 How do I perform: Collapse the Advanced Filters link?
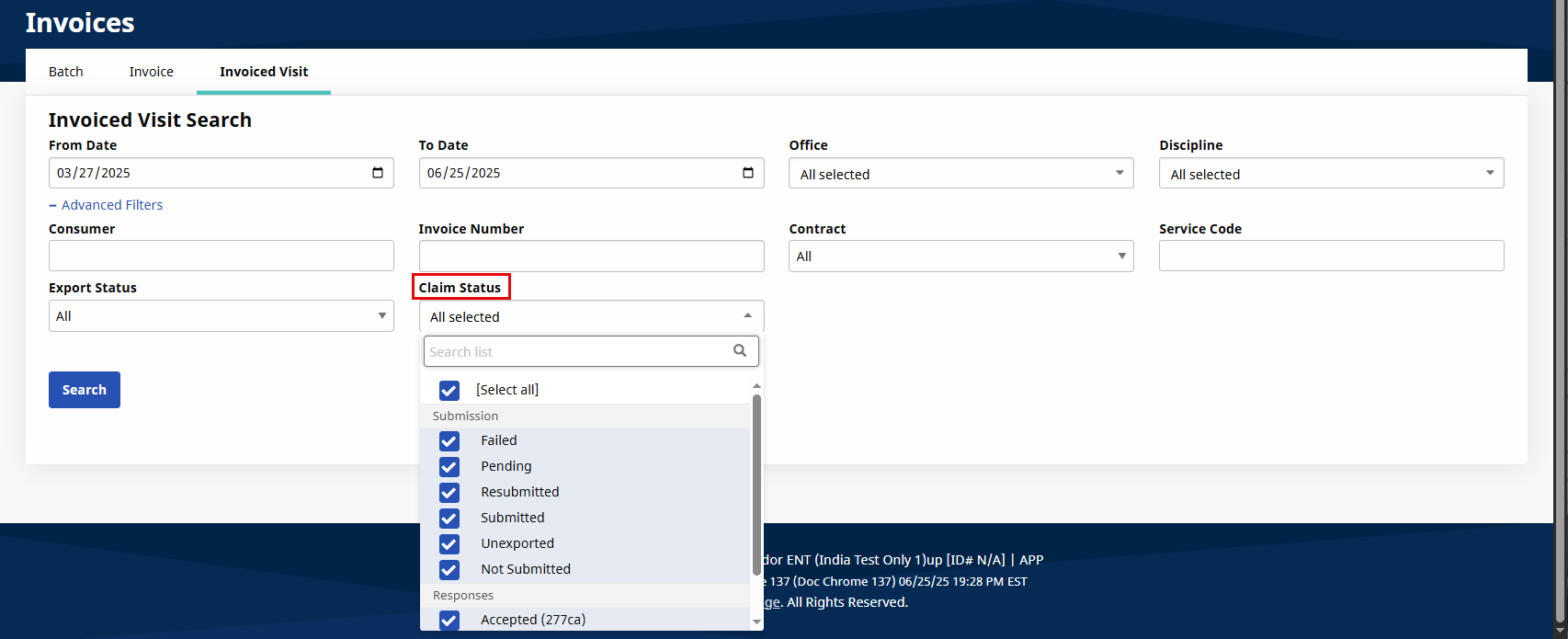(111, 205)
